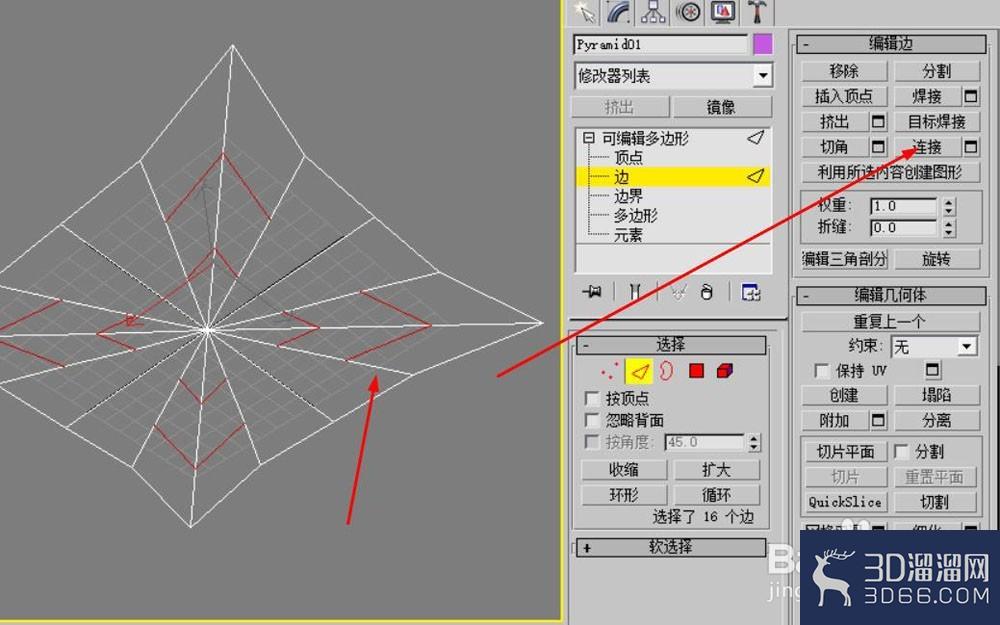Viewport: 1000px width, 625px height.
Task: Collapse the 选择 rollout header
Action: 671,345
